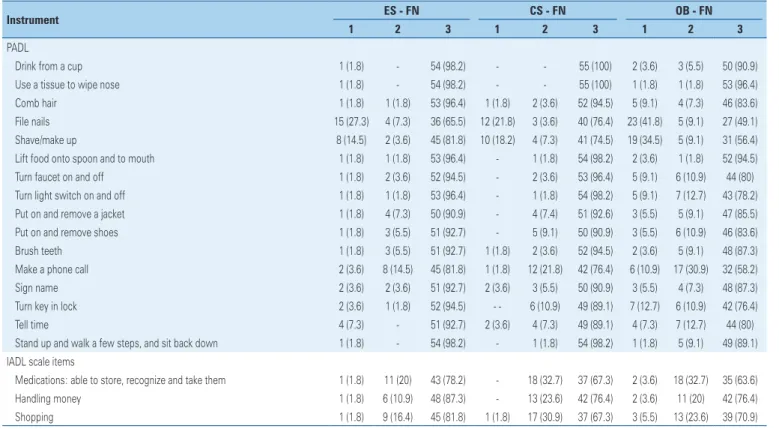Click the 'PADL' section label
The height and width of the screenshot is (429, 779).
pyautogui.click(x=17, y=48)
